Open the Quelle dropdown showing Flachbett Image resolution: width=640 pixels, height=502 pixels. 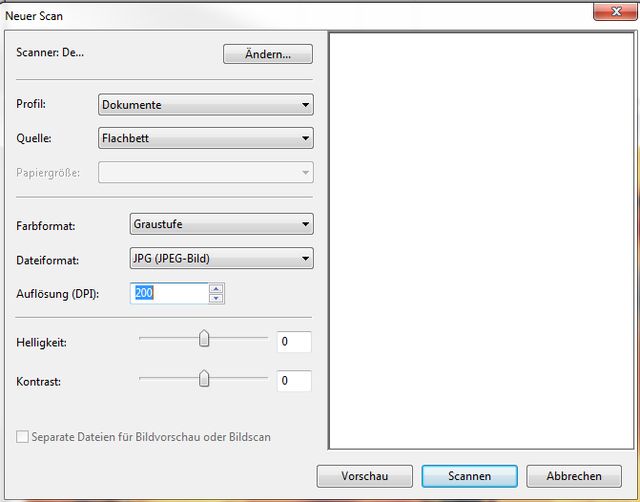pyautogui.click(x=206, y=138)
